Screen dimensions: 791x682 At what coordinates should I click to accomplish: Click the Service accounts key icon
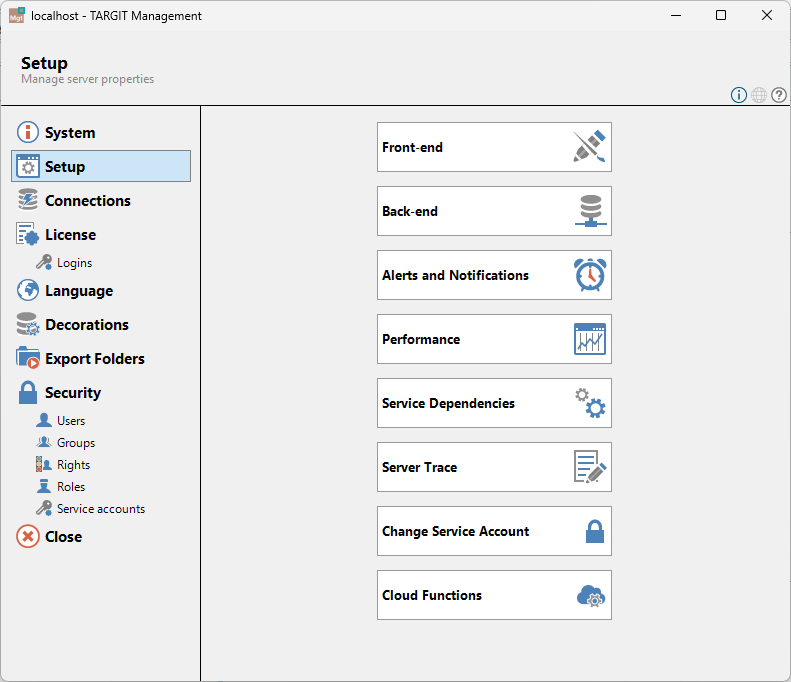coord(44,508)
